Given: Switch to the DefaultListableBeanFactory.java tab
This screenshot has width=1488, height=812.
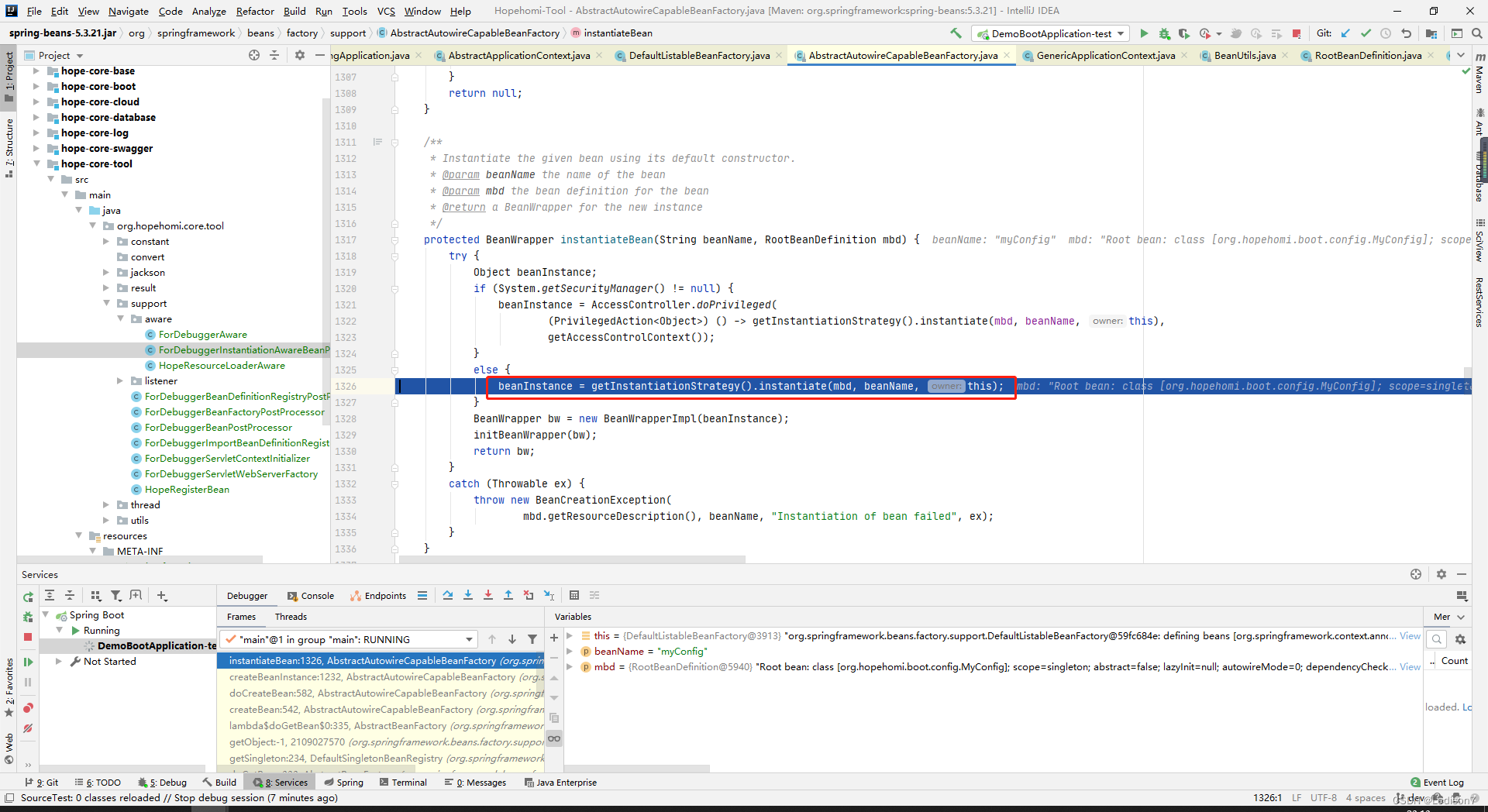Looking at the screenshot, I should [x=699, y=55].
